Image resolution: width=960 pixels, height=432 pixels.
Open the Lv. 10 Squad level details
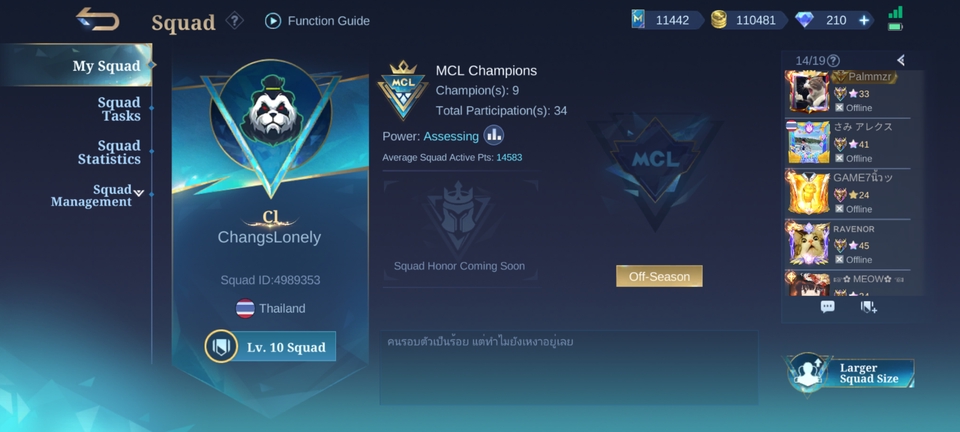pos(270,347)
